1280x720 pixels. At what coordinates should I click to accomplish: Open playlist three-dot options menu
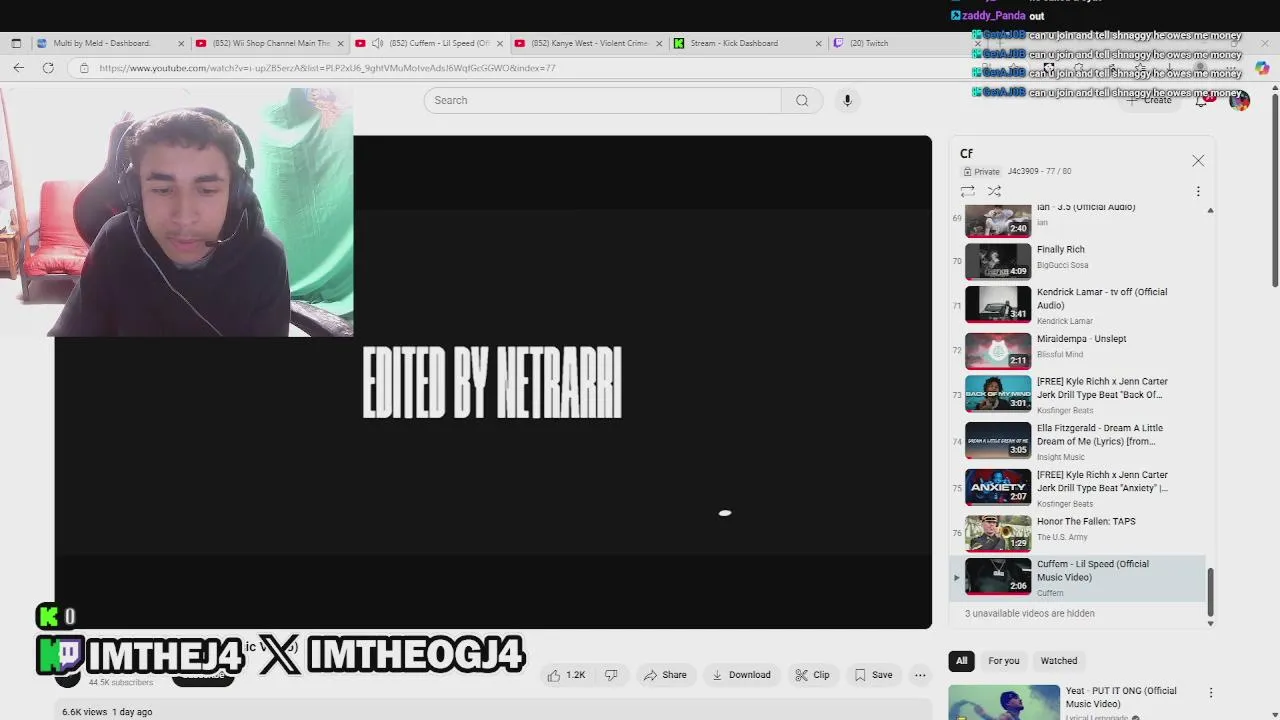(x=1198, y=191)
